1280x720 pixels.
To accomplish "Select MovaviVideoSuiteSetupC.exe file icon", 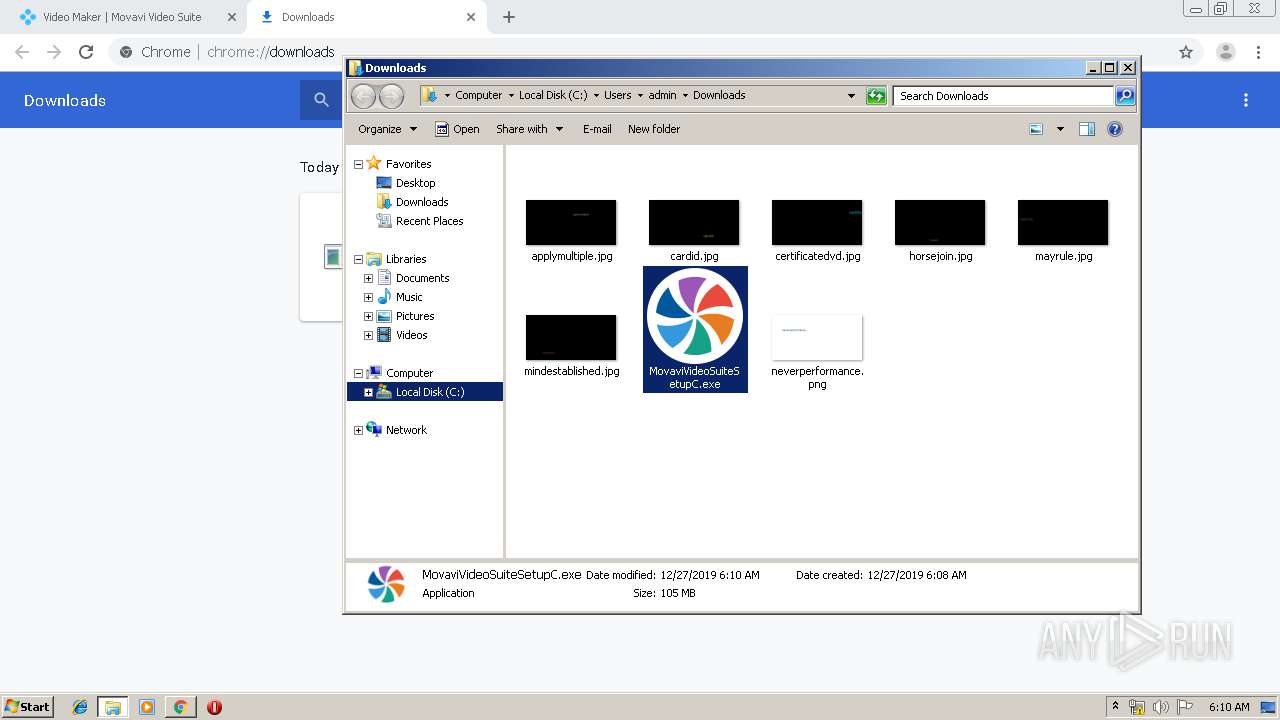I will [695, 316].
